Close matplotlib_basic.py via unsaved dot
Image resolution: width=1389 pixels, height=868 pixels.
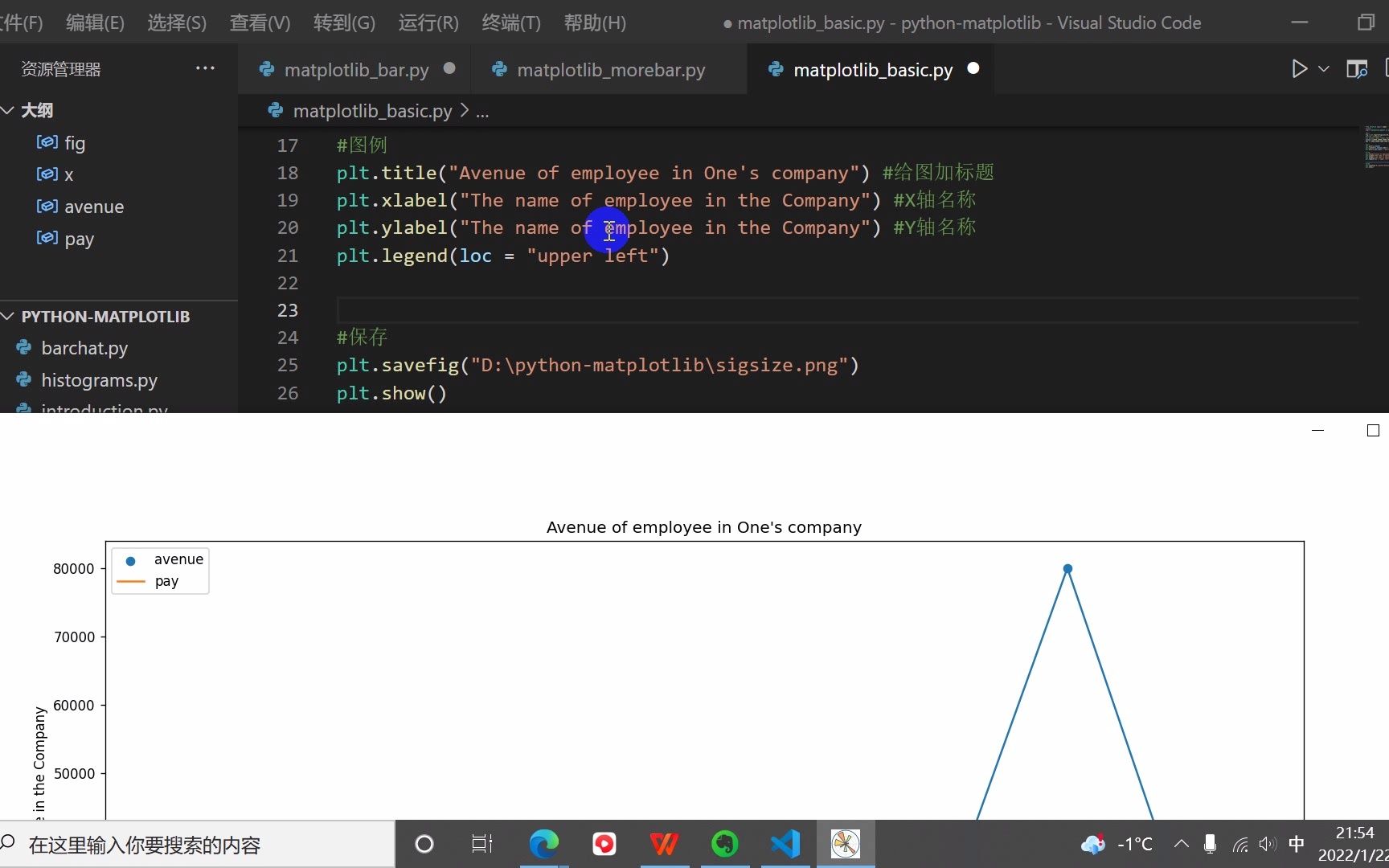pyautogui.click(x=973, y=68)
